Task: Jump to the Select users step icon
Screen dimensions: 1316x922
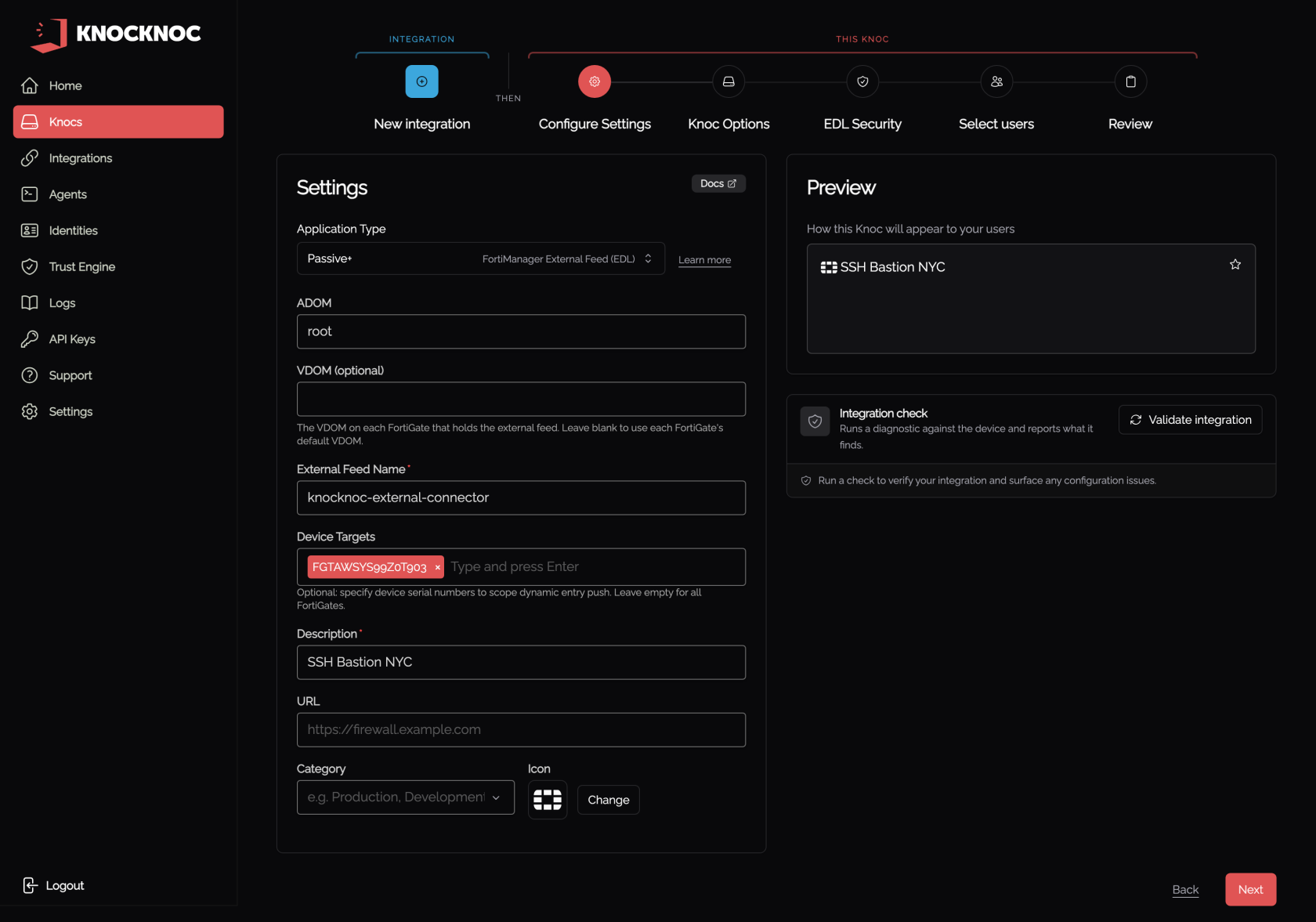Action: [996, 81]
